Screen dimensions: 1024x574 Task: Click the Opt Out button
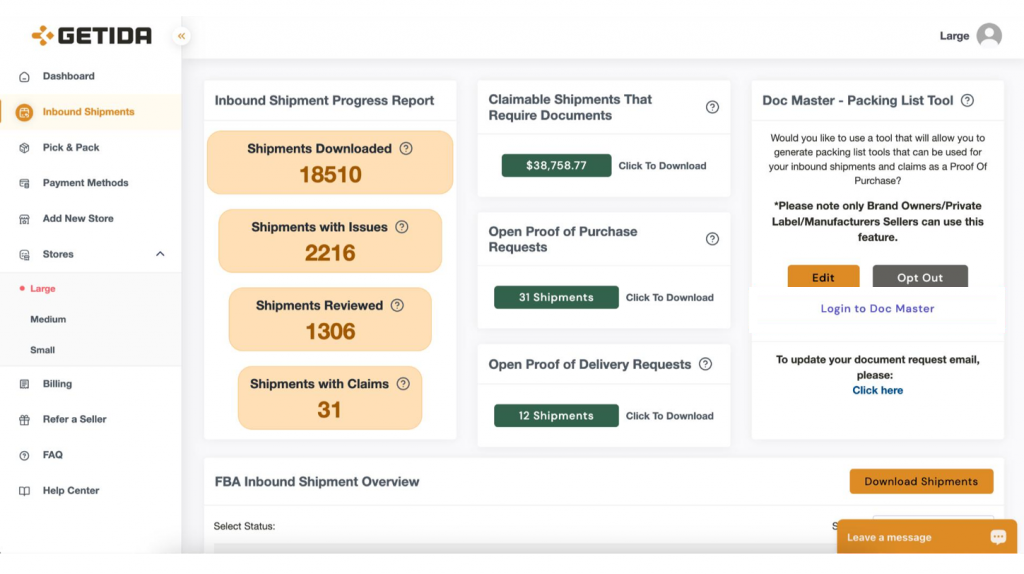(x=920, y=276)
